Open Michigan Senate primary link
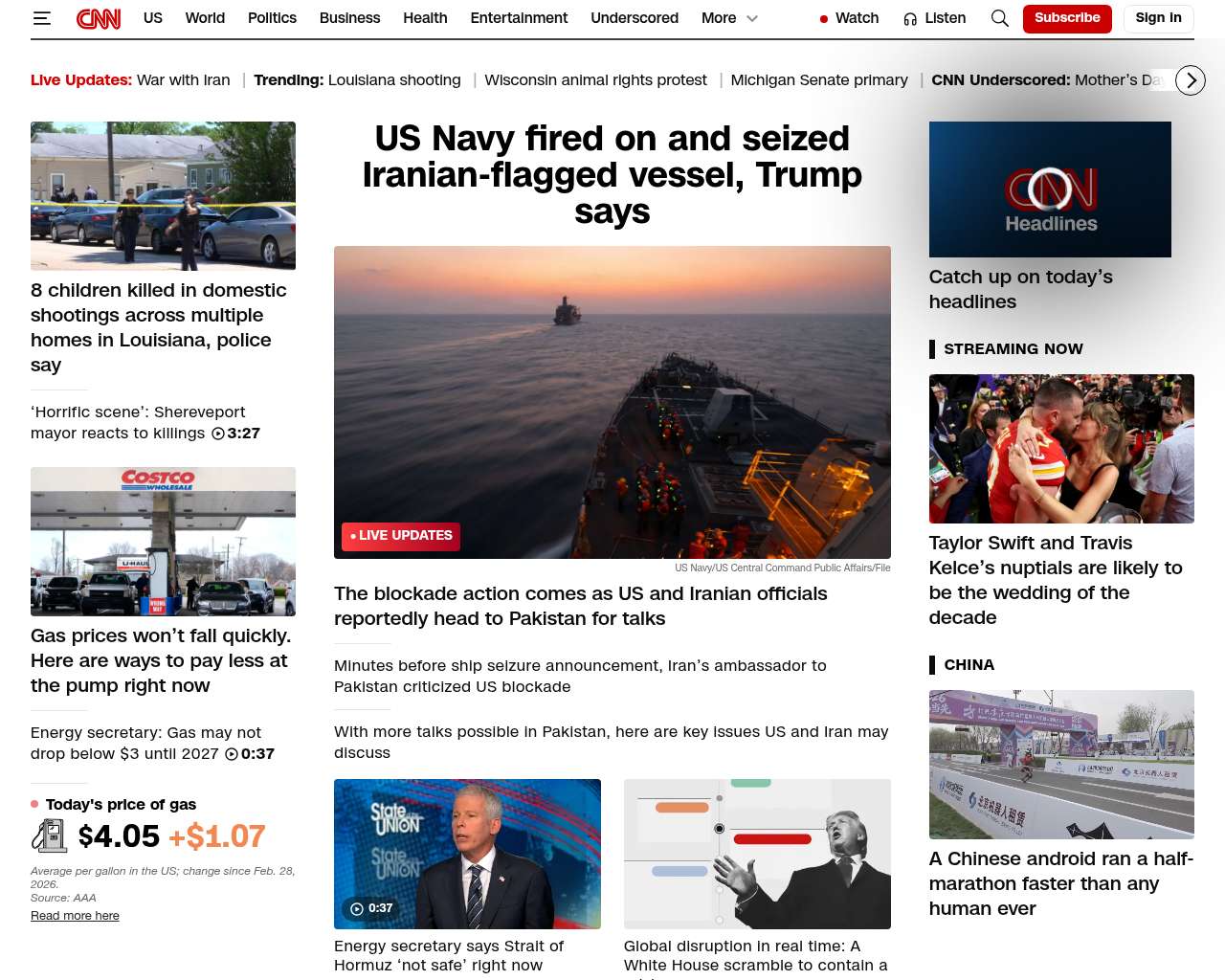The height and width of the screenshot is (980, 1225). tap(819, 80)
